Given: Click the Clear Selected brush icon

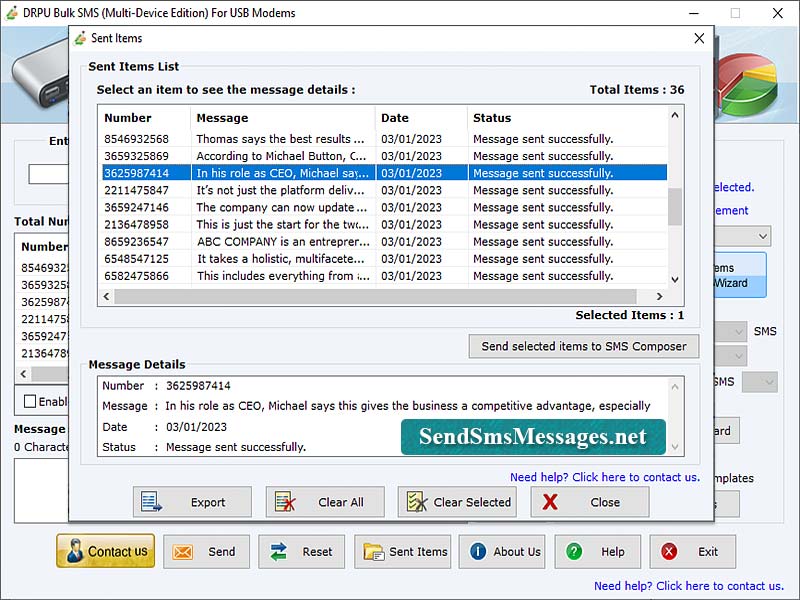Looking at the screenshot, I should [414, 502].
